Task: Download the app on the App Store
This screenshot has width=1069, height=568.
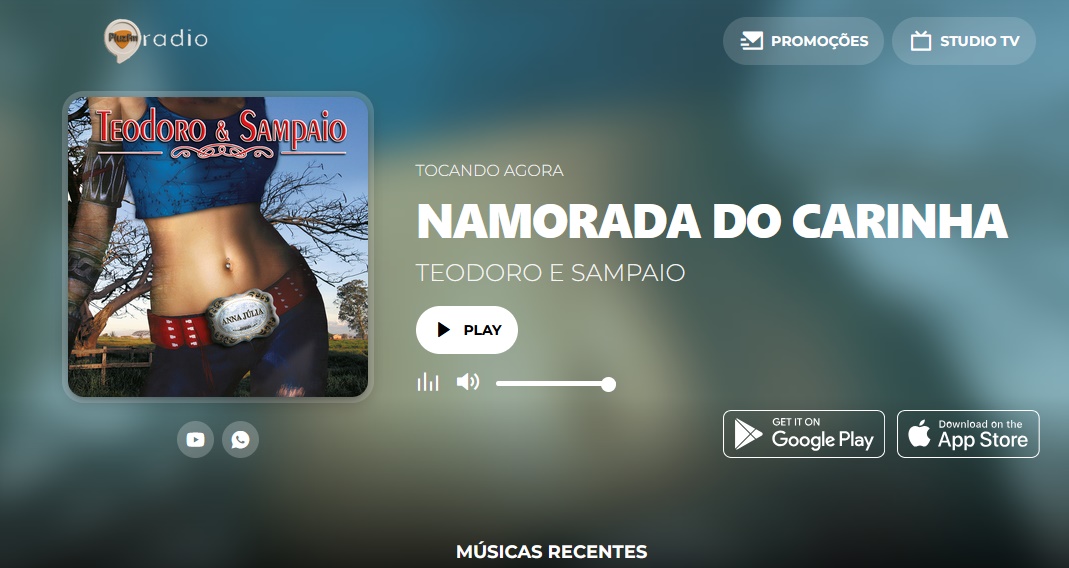Action: point(968,434)
